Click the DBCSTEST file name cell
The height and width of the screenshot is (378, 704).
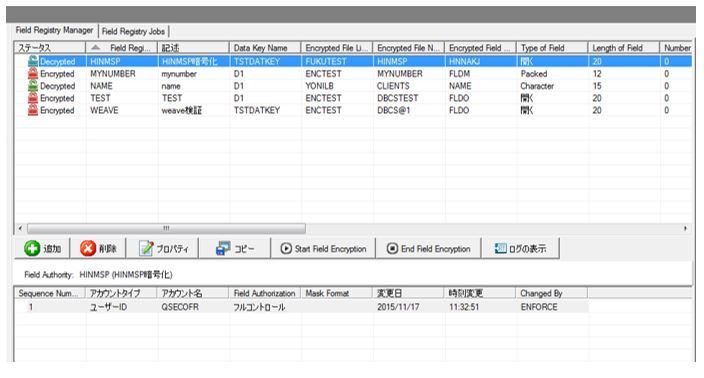pos(397,98)
